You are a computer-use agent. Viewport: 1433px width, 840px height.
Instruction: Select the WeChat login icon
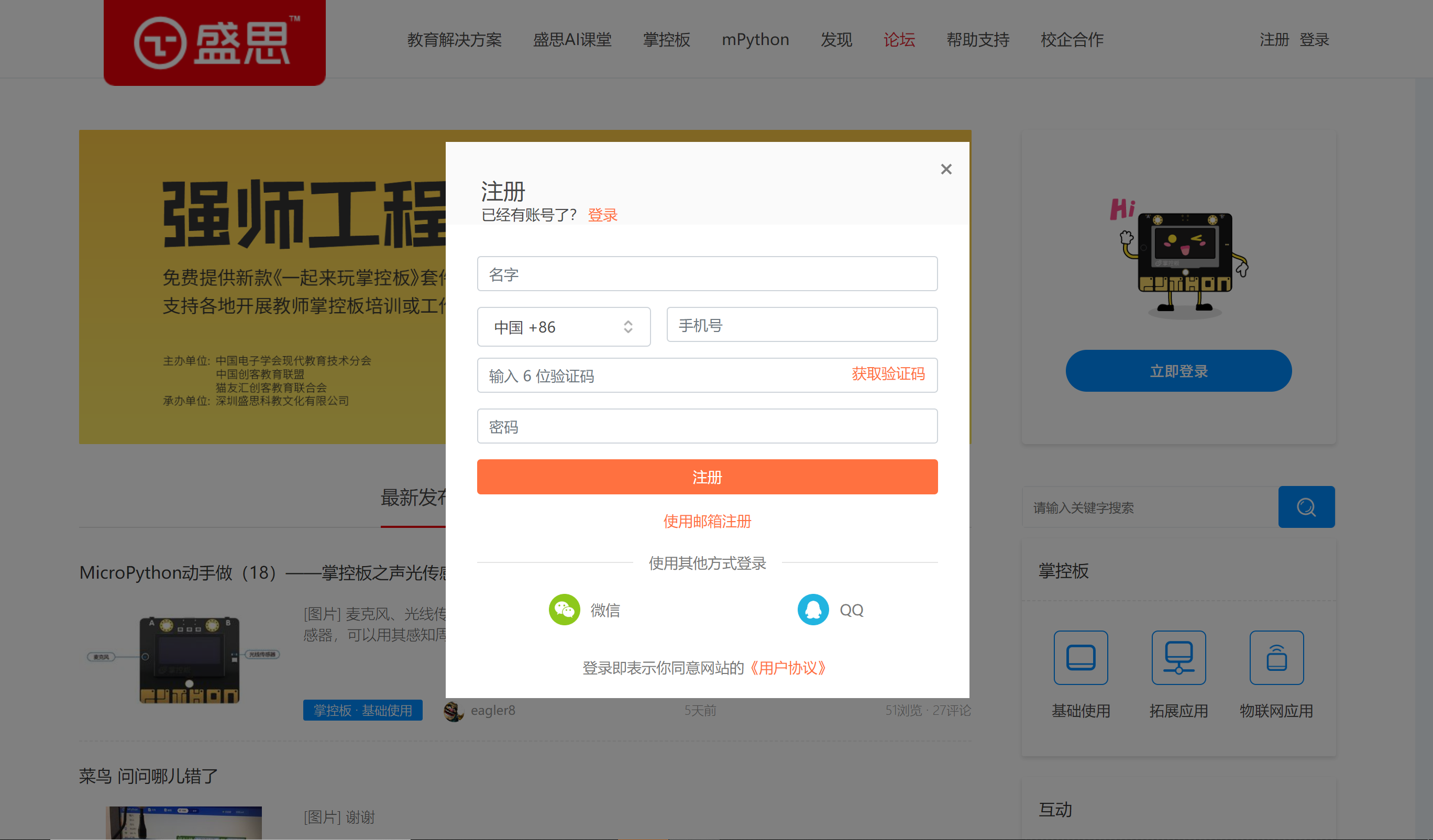pyautogui.click(x=565, y=609)
